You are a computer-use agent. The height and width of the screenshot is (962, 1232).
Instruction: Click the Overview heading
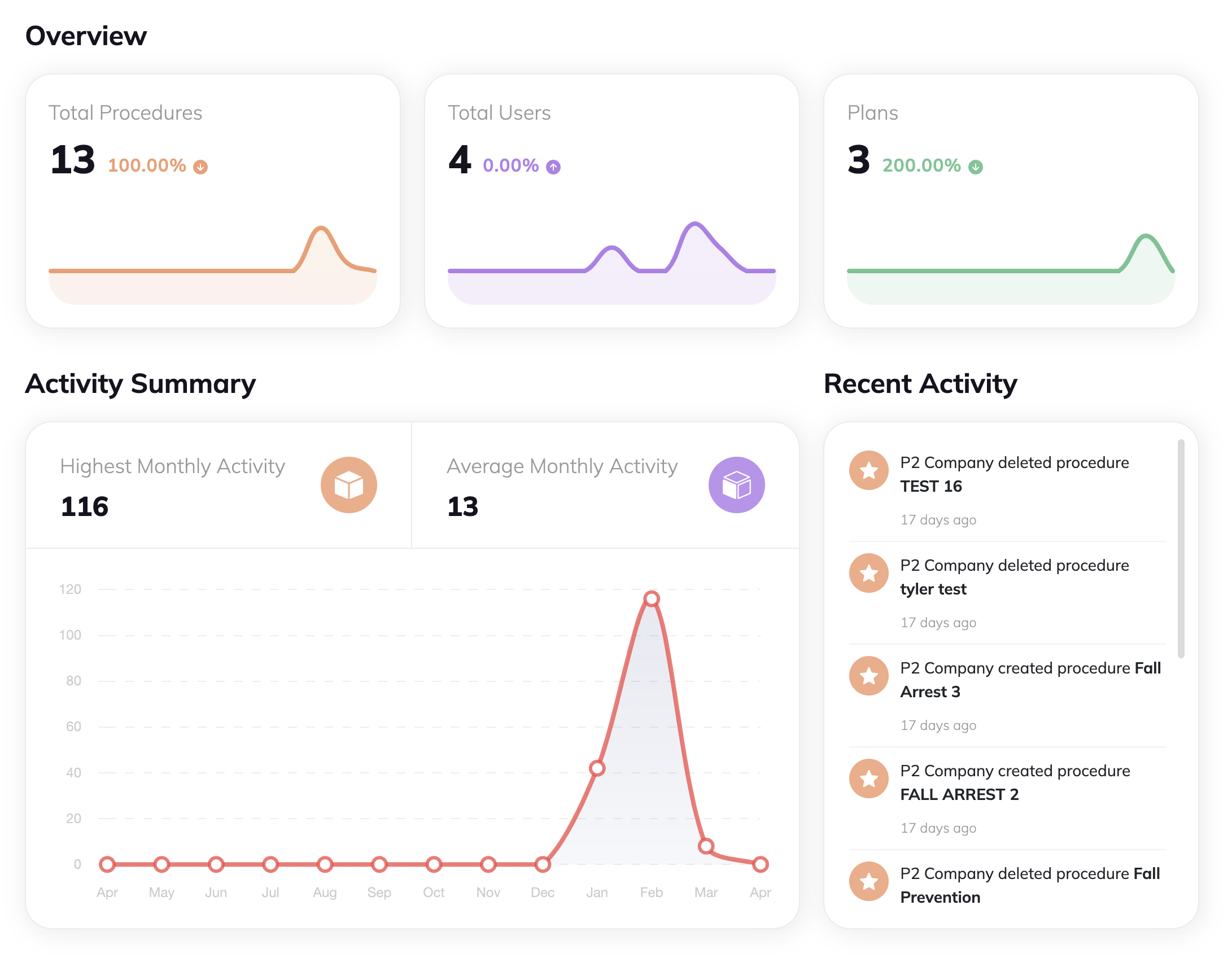86,36
